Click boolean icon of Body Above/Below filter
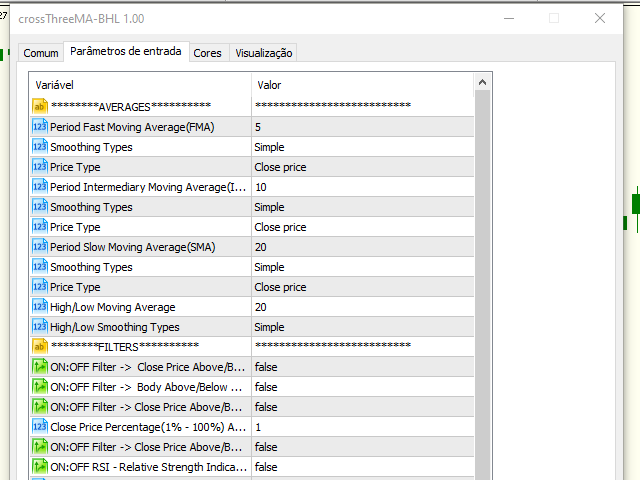The height and width of the screenshot is (480, 640). [40, 387]
